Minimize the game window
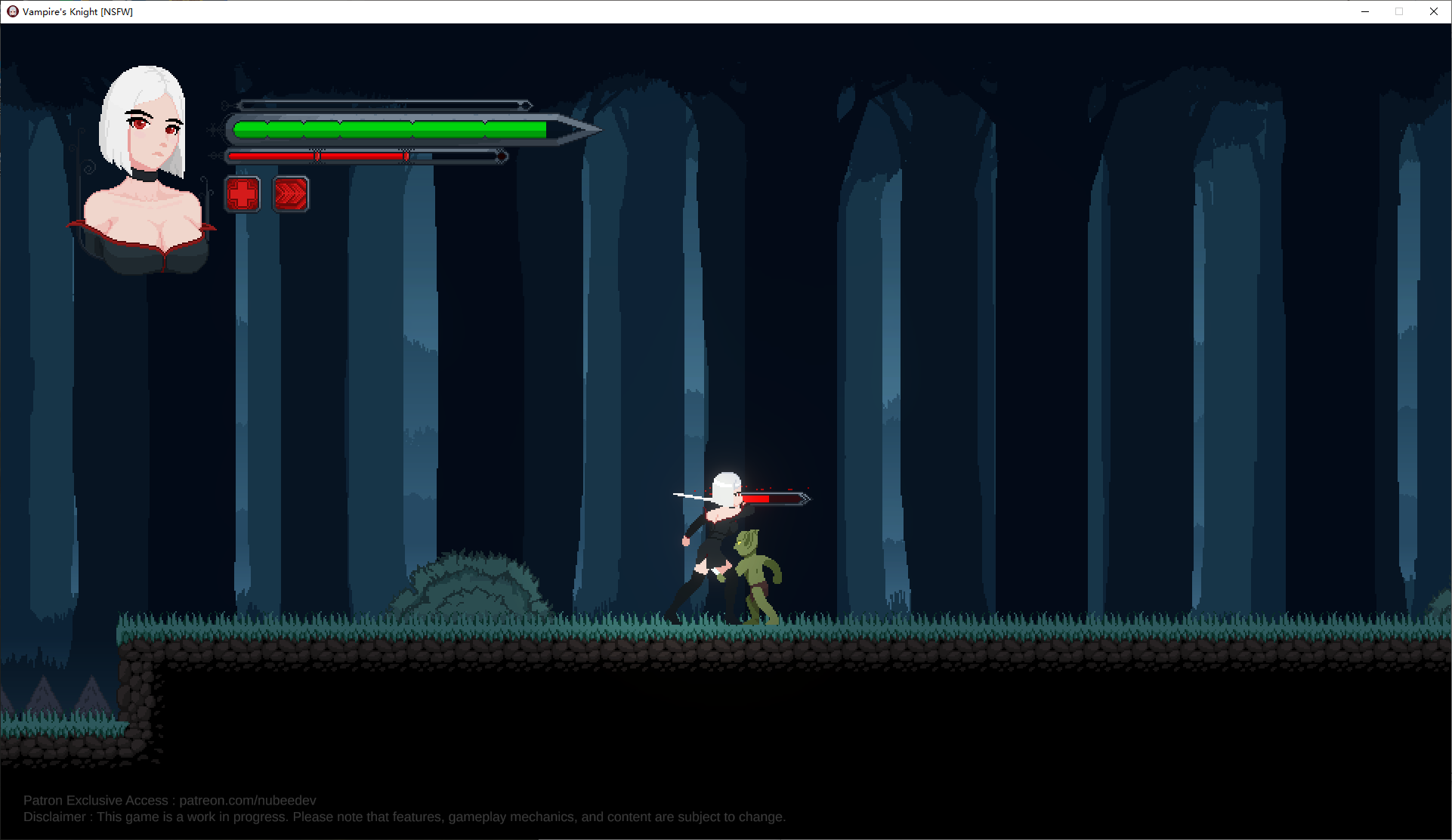Image resolution: width=1452 pixels, height=840 pixels. click(1365, 11)
